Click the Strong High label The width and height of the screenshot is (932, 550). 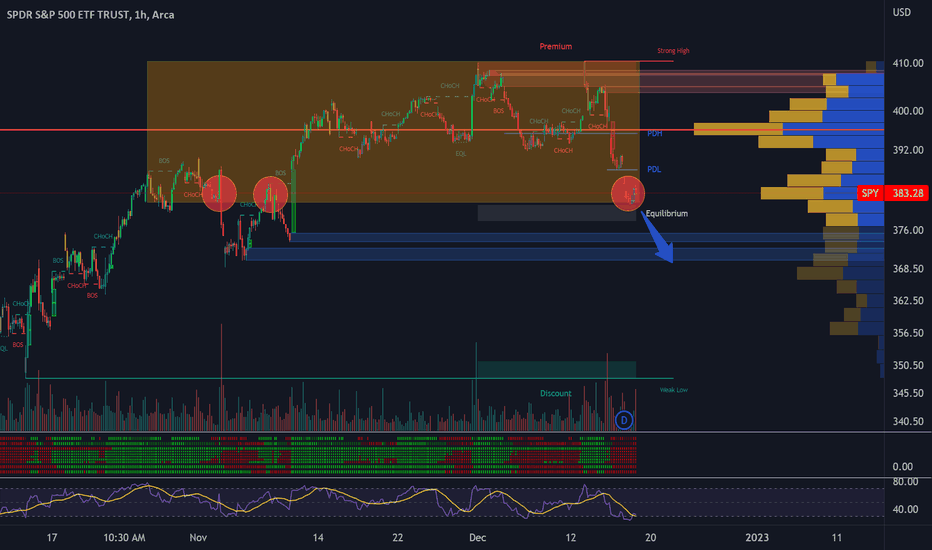coord(673,51)
